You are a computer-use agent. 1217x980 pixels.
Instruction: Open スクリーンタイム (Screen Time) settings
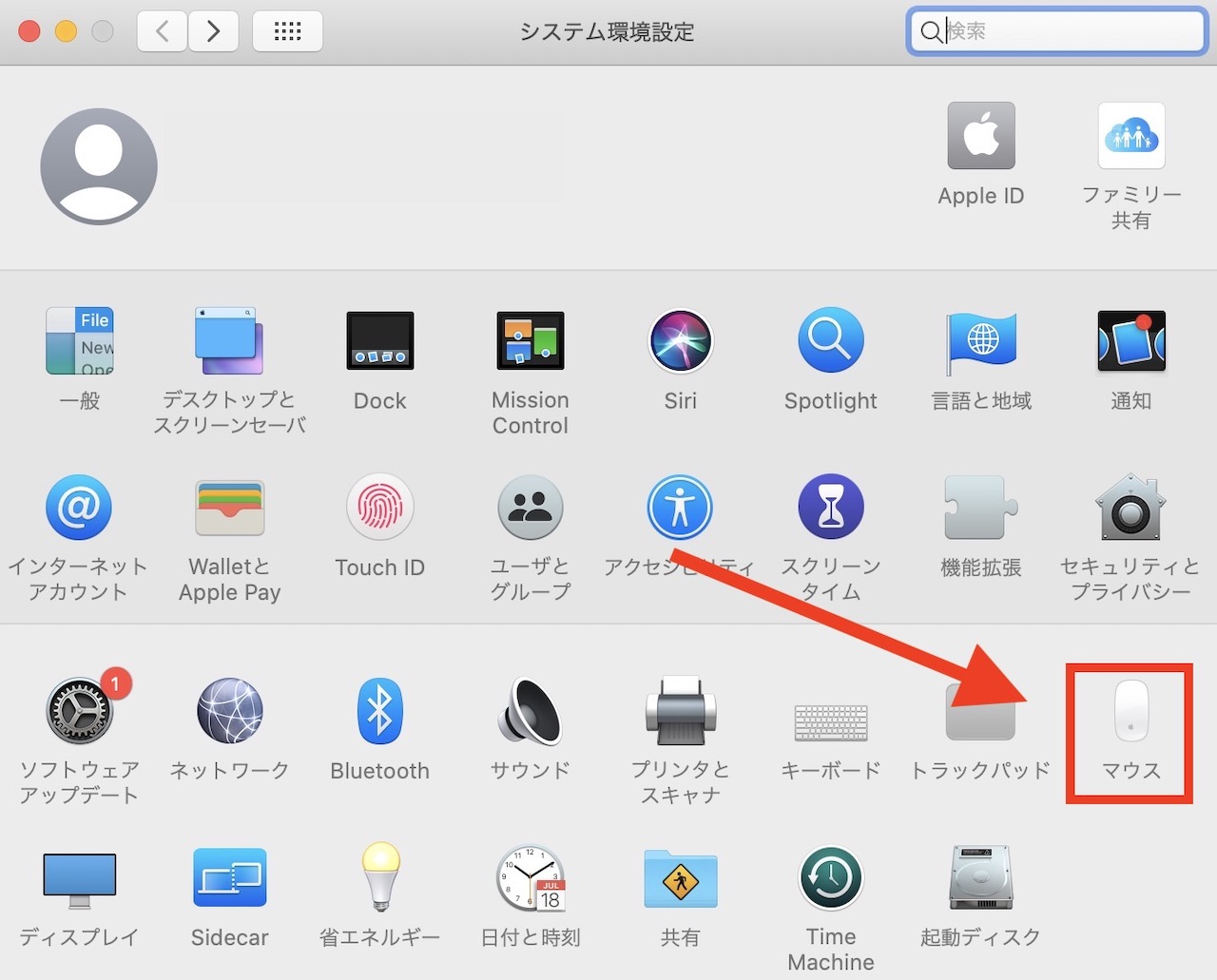pyautogui.click(x=829, y=507)
